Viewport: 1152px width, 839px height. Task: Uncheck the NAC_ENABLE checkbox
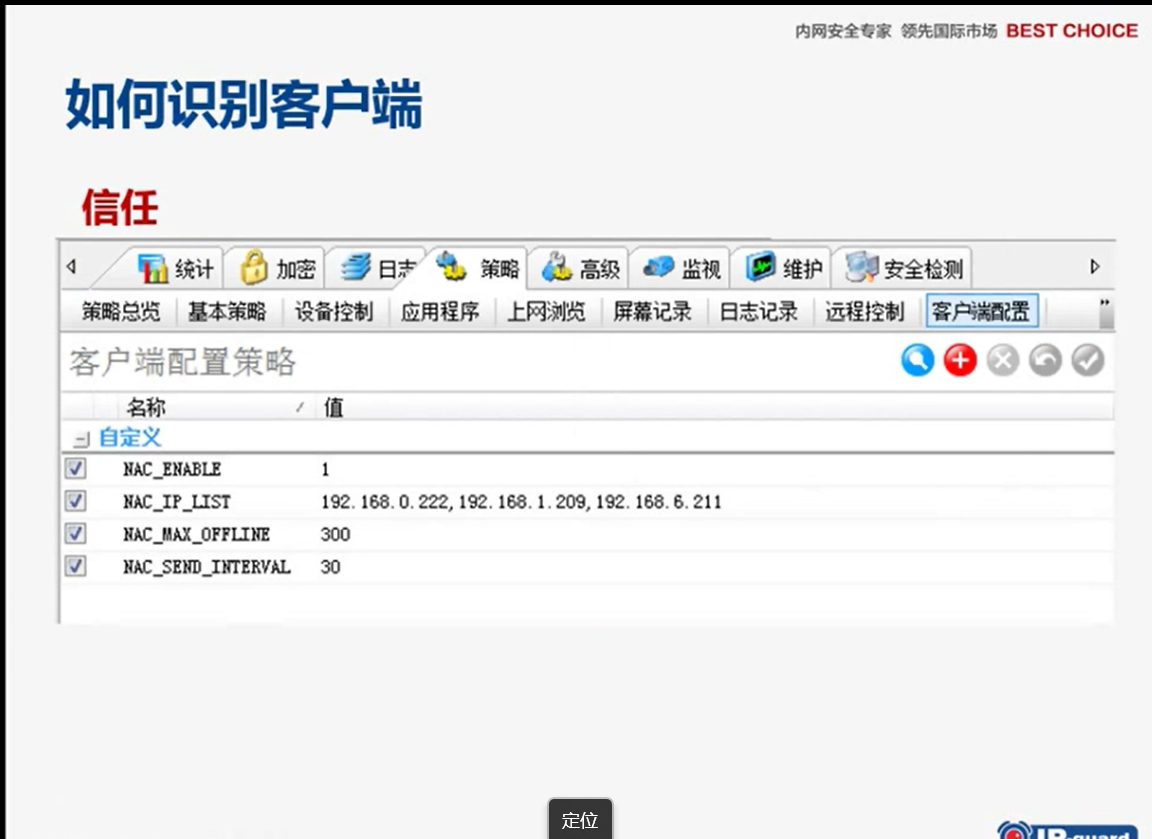(75, 469)
